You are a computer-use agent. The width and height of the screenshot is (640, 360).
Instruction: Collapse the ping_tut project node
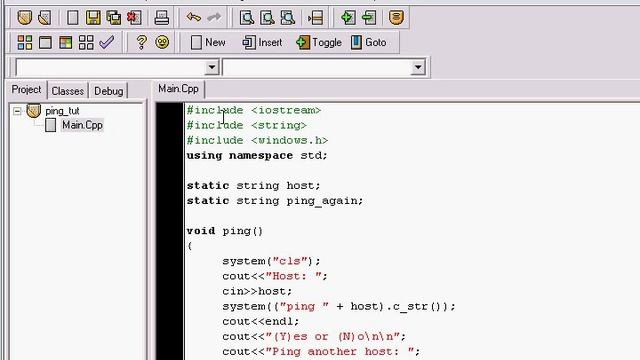pyautogui.click(x=17, y=111)
